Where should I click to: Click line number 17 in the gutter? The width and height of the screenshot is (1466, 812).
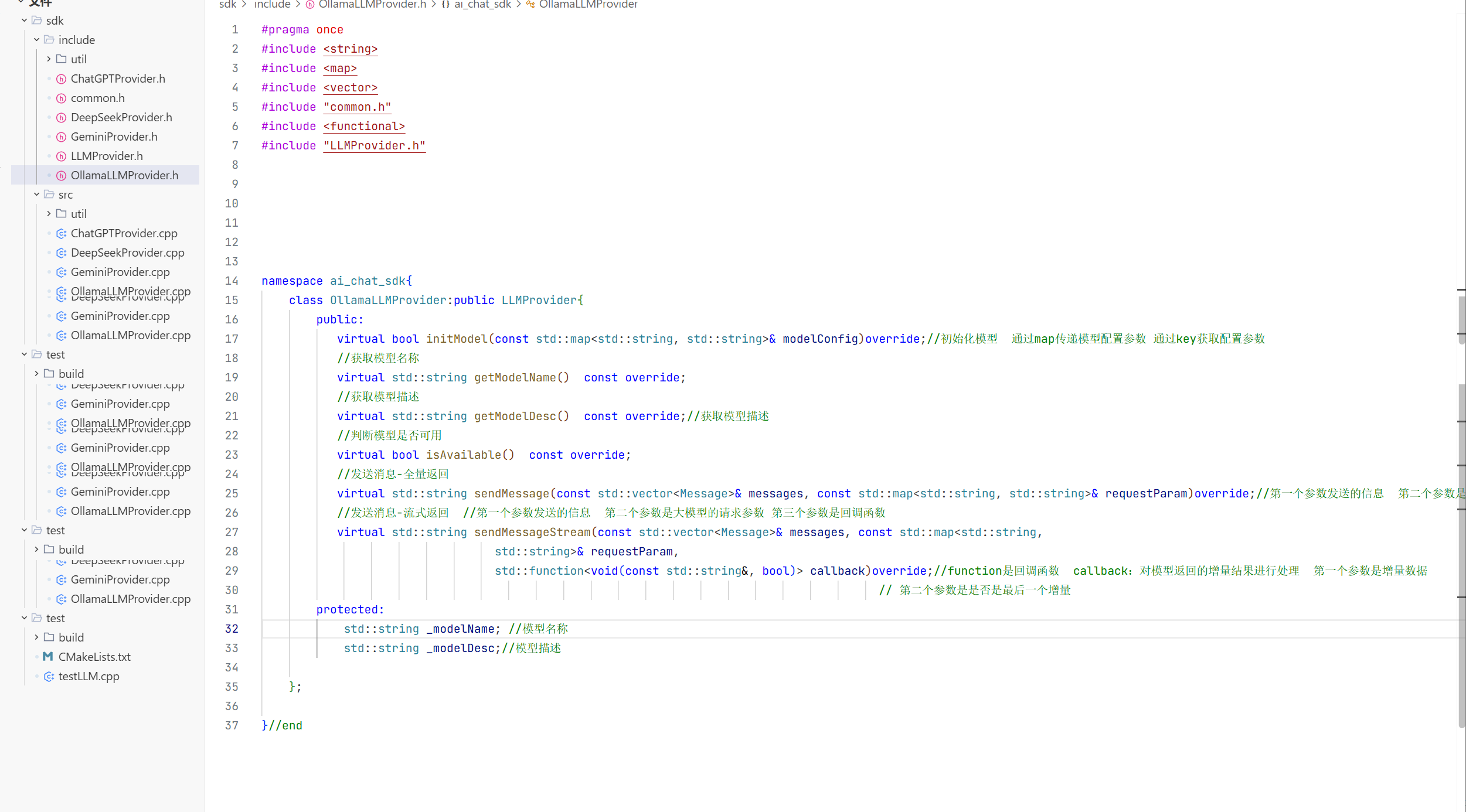pyautogui.click(x=232, y=339)
